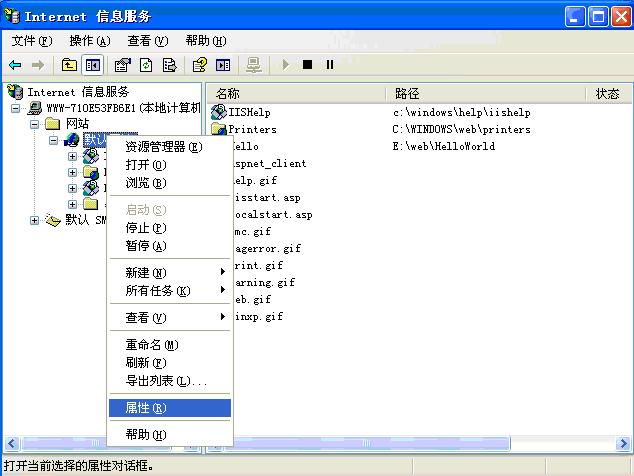
Task: Select the Printers row name
Action: point(253,129)
